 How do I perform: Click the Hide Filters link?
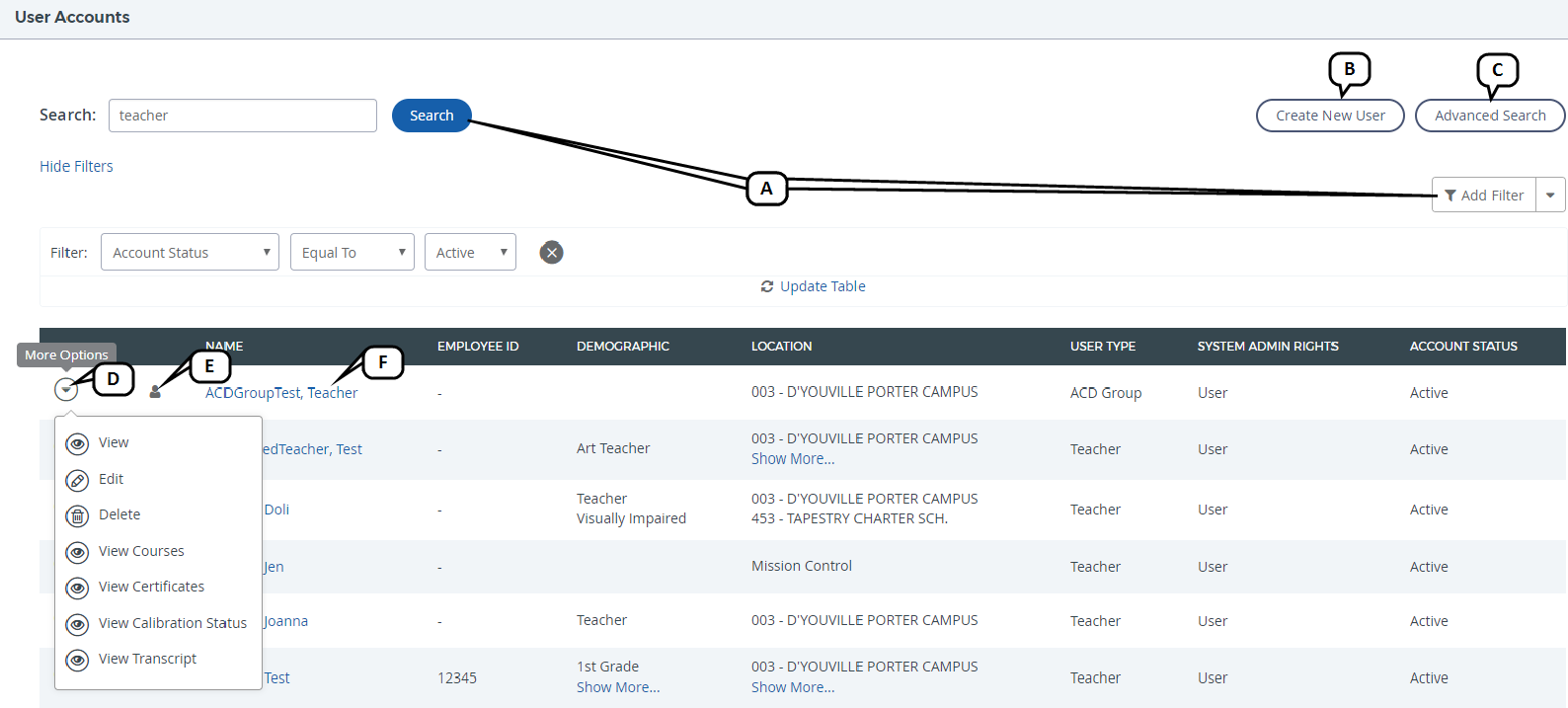(76, 166)
